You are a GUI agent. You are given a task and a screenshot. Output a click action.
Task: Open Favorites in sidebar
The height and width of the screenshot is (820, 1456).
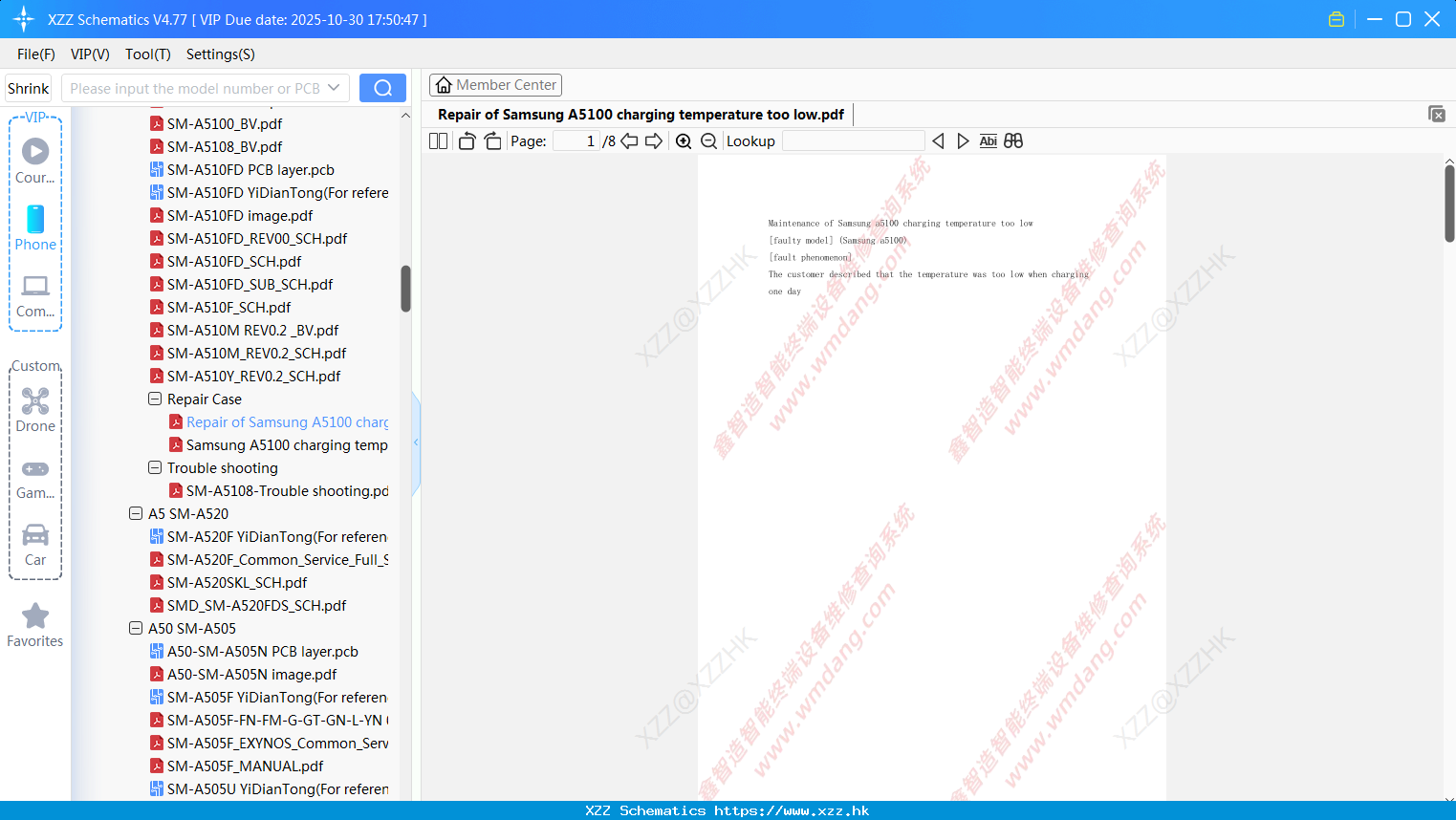[x=35, y=625]
